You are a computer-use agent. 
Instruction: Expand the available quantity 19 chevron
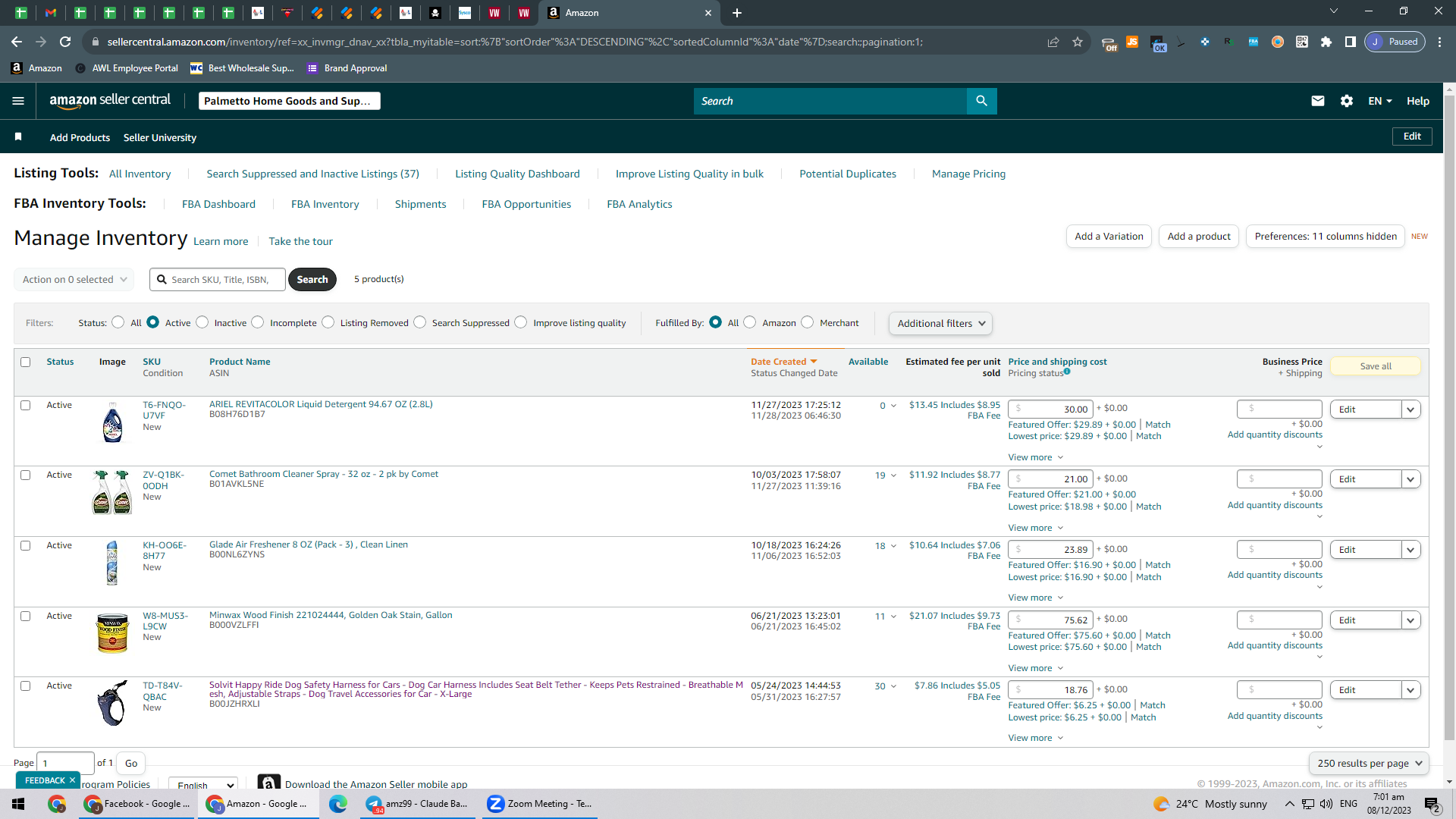893,475
